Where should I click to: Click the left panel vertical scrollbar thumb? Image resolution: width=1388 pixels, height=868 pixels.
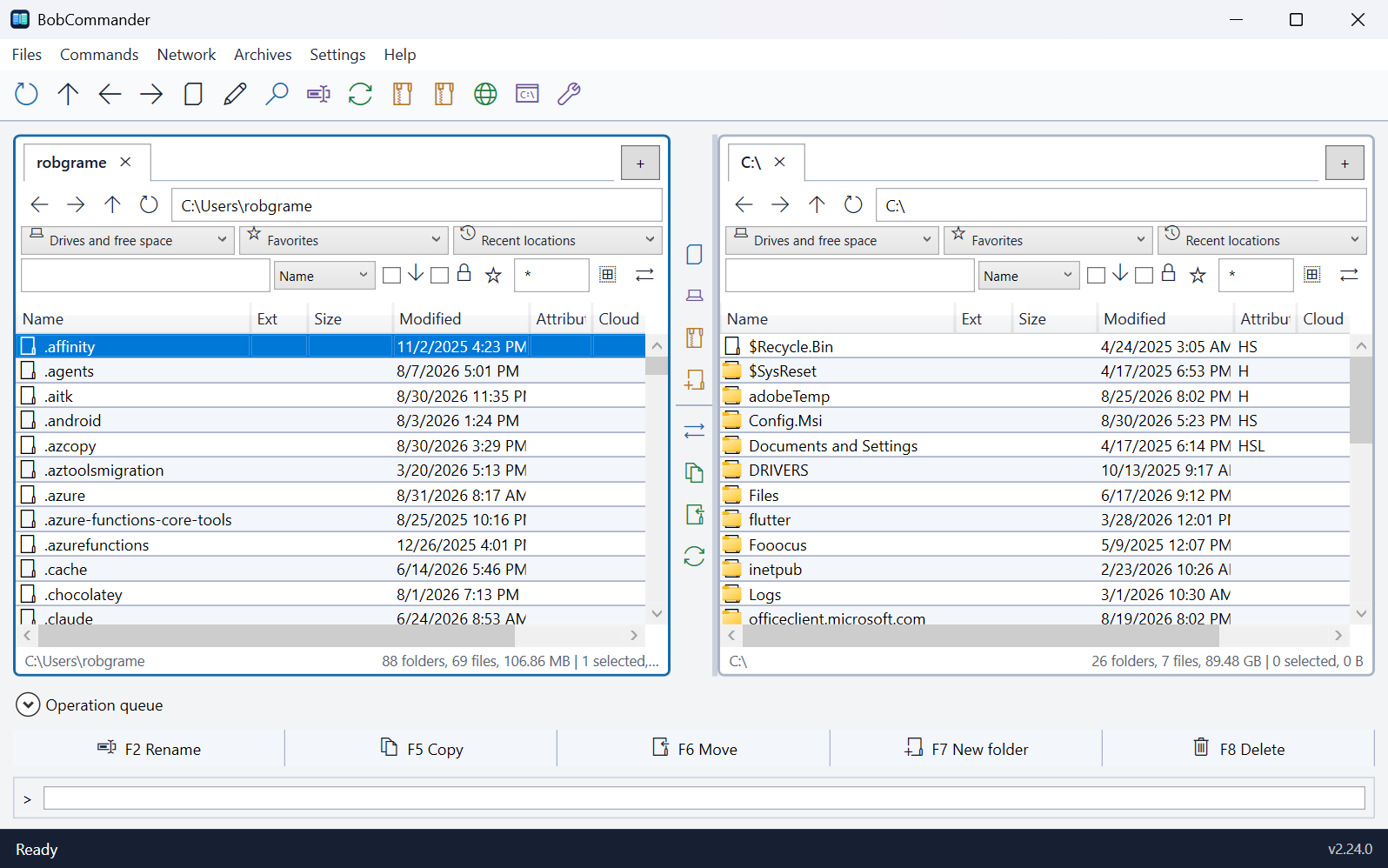click(x=657, y=365)
